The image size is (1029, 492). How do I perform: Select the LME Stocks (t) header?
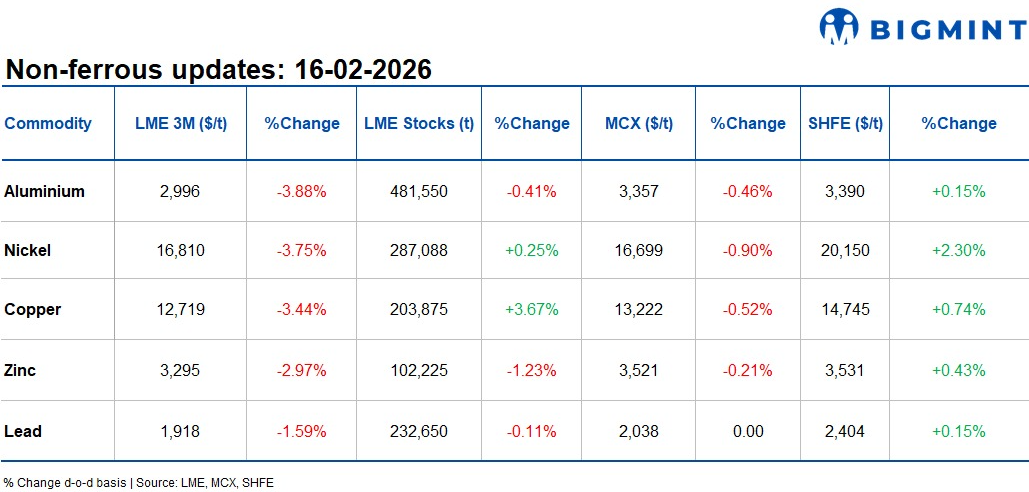[419, 124]
